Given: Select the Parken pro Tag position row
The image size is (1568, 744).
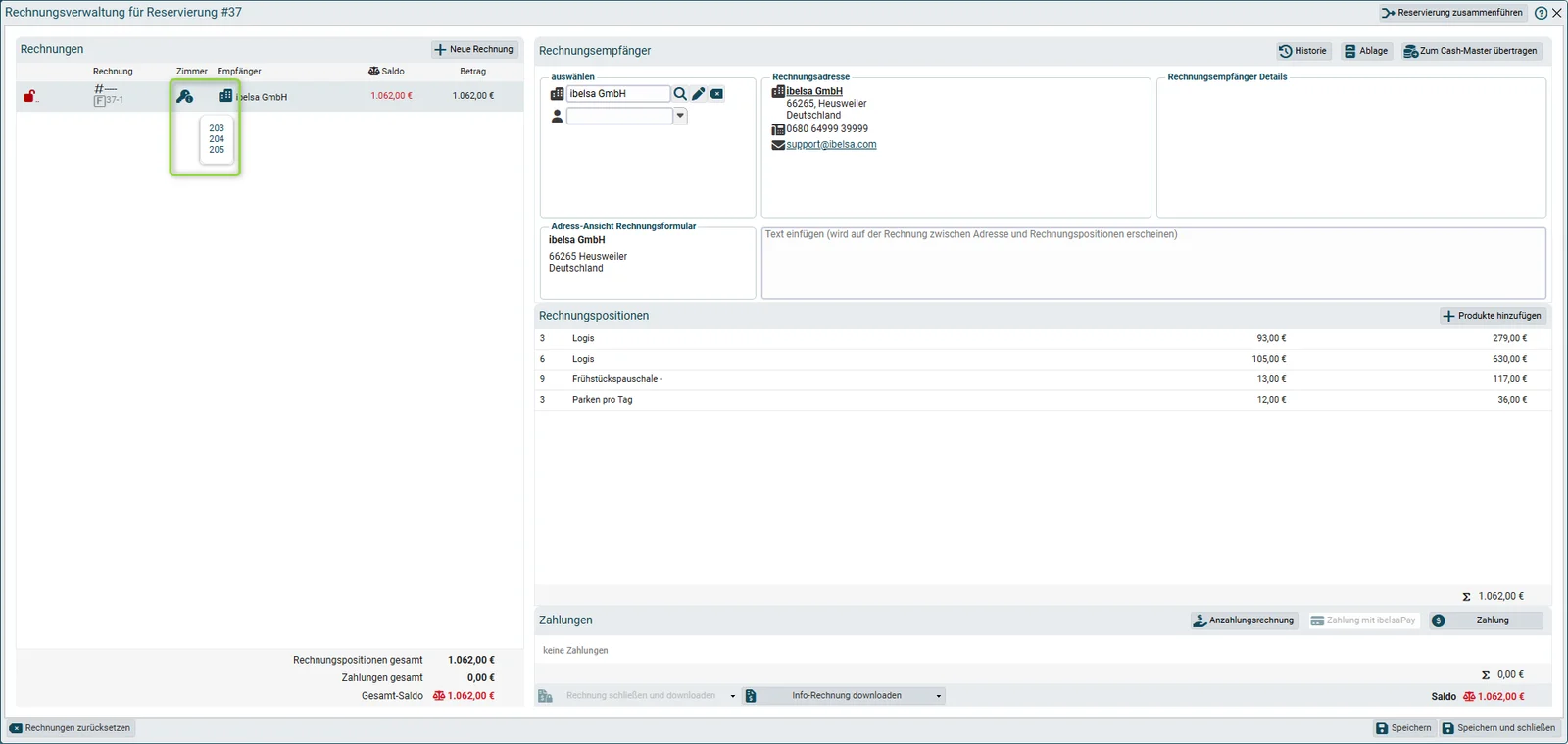Looking at the screenshot, I should (x=1043, y=400).
